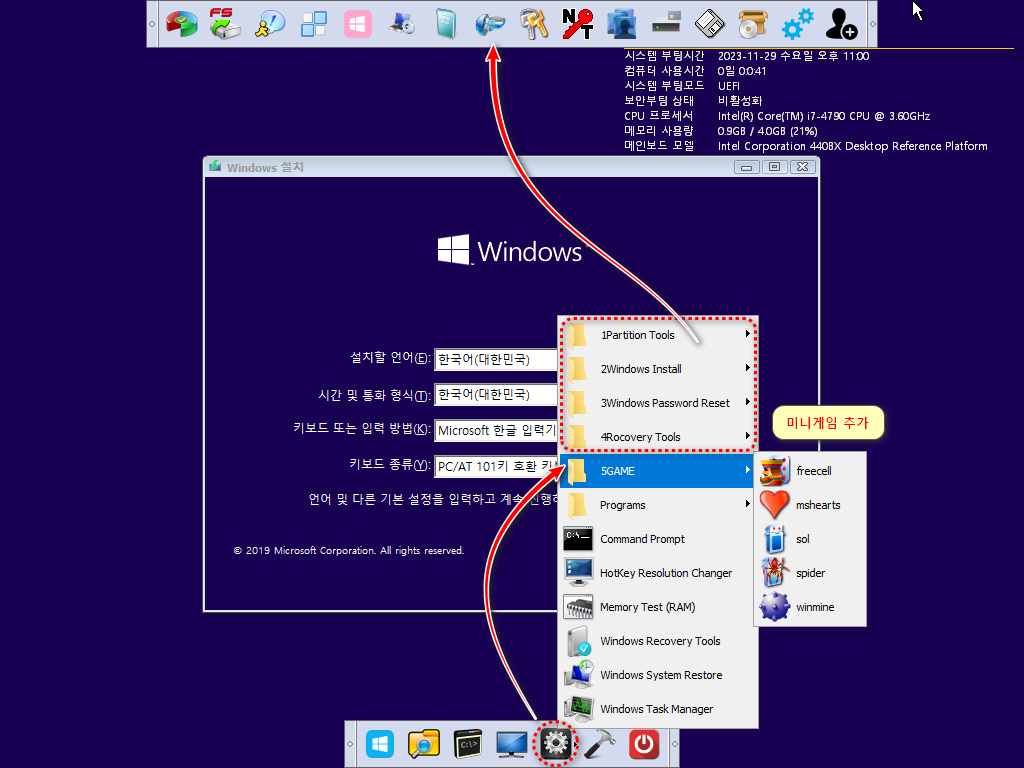1024x768 pixels.
Task: Open the 키보드 또는 입력 방법 combo box
Action: (x=496, y=430)
